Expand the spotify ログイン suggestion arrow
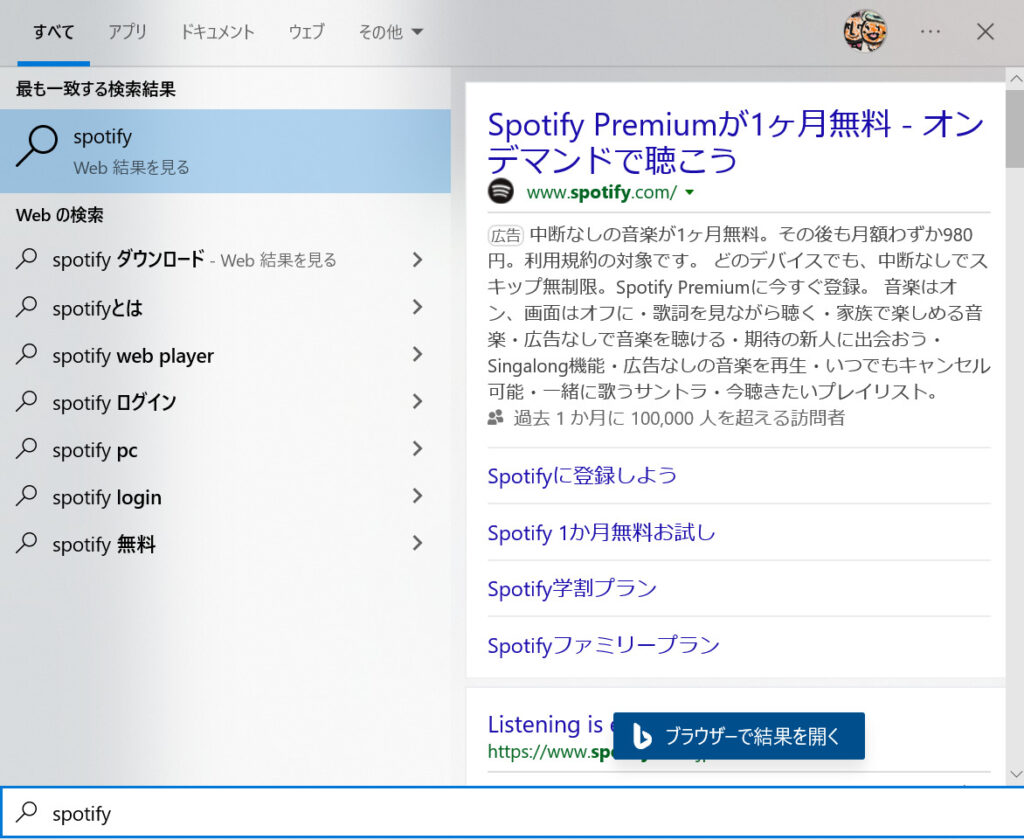Image resolution: width=1024 pixels, height=840 pixels. 418,401
